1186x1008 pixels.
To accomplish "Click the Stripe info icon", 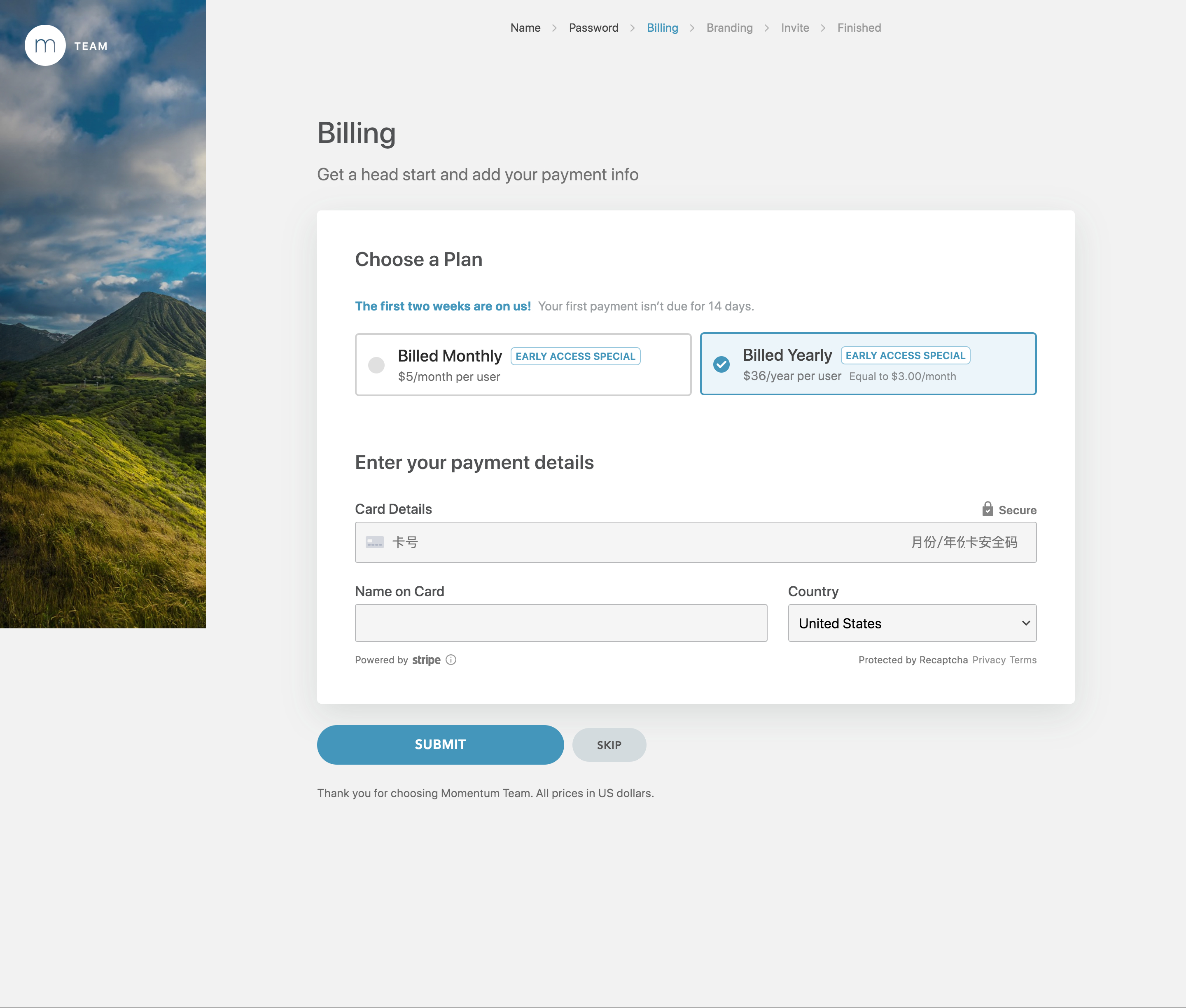I will [451, 659].
